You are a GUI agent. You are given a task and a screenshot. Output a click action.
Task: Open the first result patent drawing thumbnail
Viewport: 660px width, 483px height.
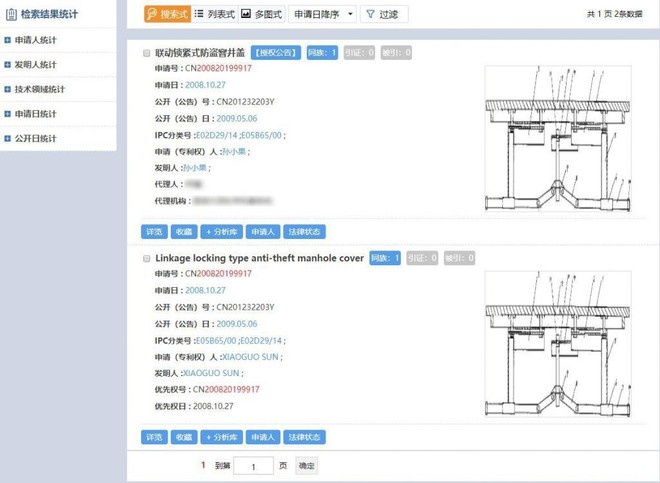[x=558, y=139]
